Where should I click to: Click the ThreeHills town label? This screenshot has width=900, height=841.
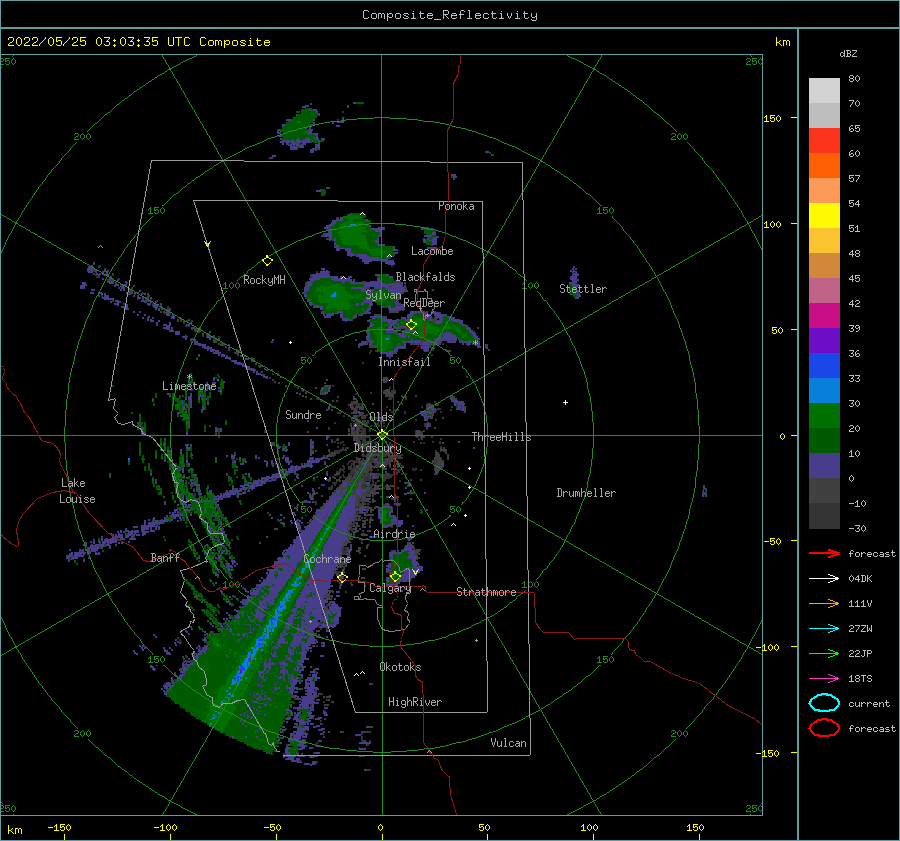502,437
